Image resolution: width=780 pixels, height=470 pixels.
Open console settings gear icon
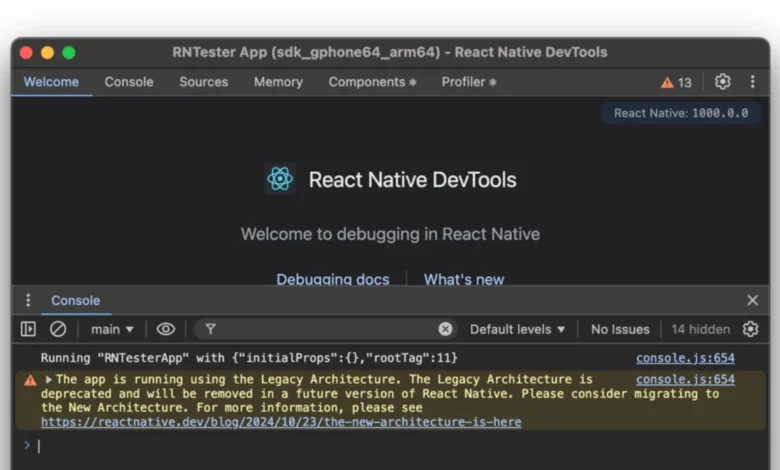750,329
